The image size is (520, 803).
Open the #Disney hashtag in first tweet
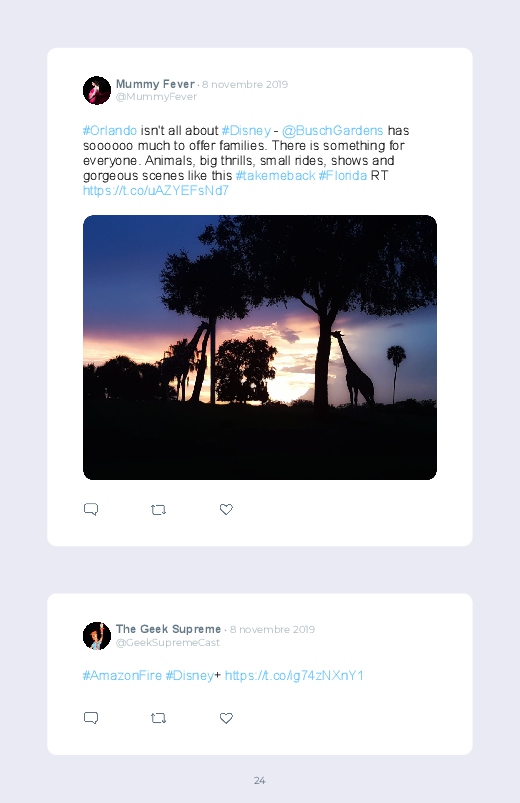(x=246, y=131)
